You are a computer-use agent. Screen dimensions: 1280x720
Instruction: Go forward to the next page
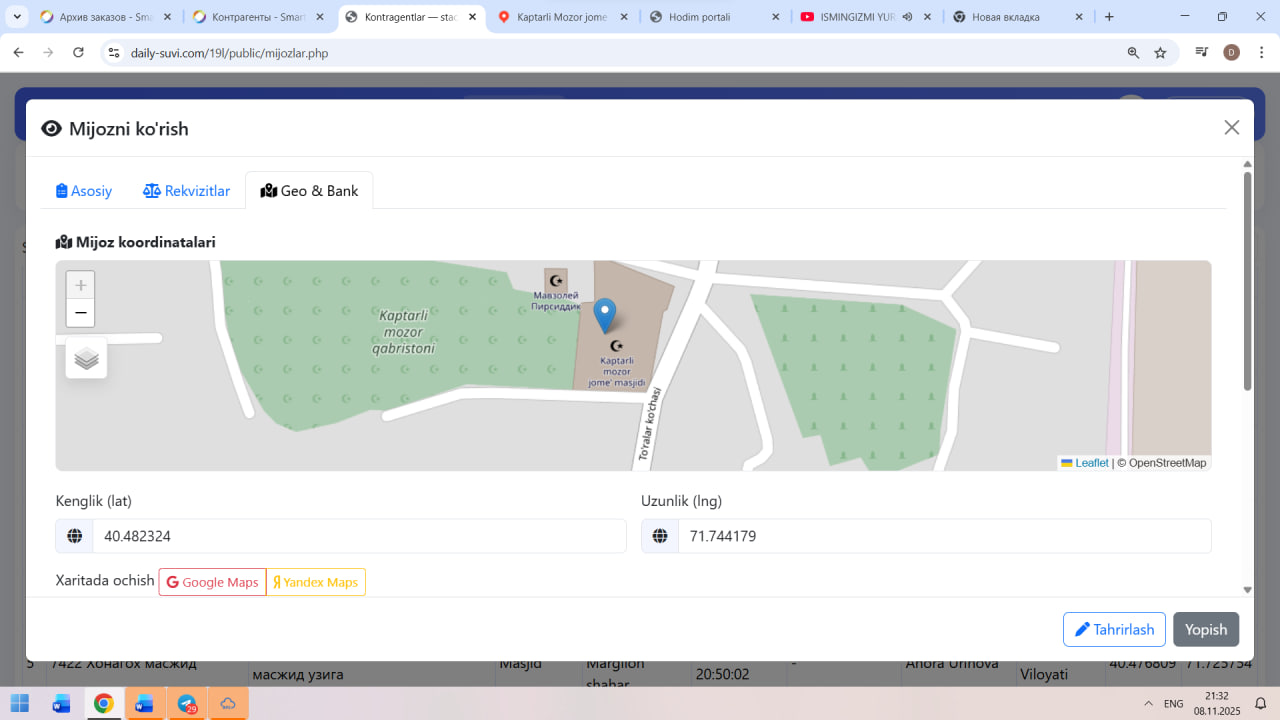[x=48, y=53]
